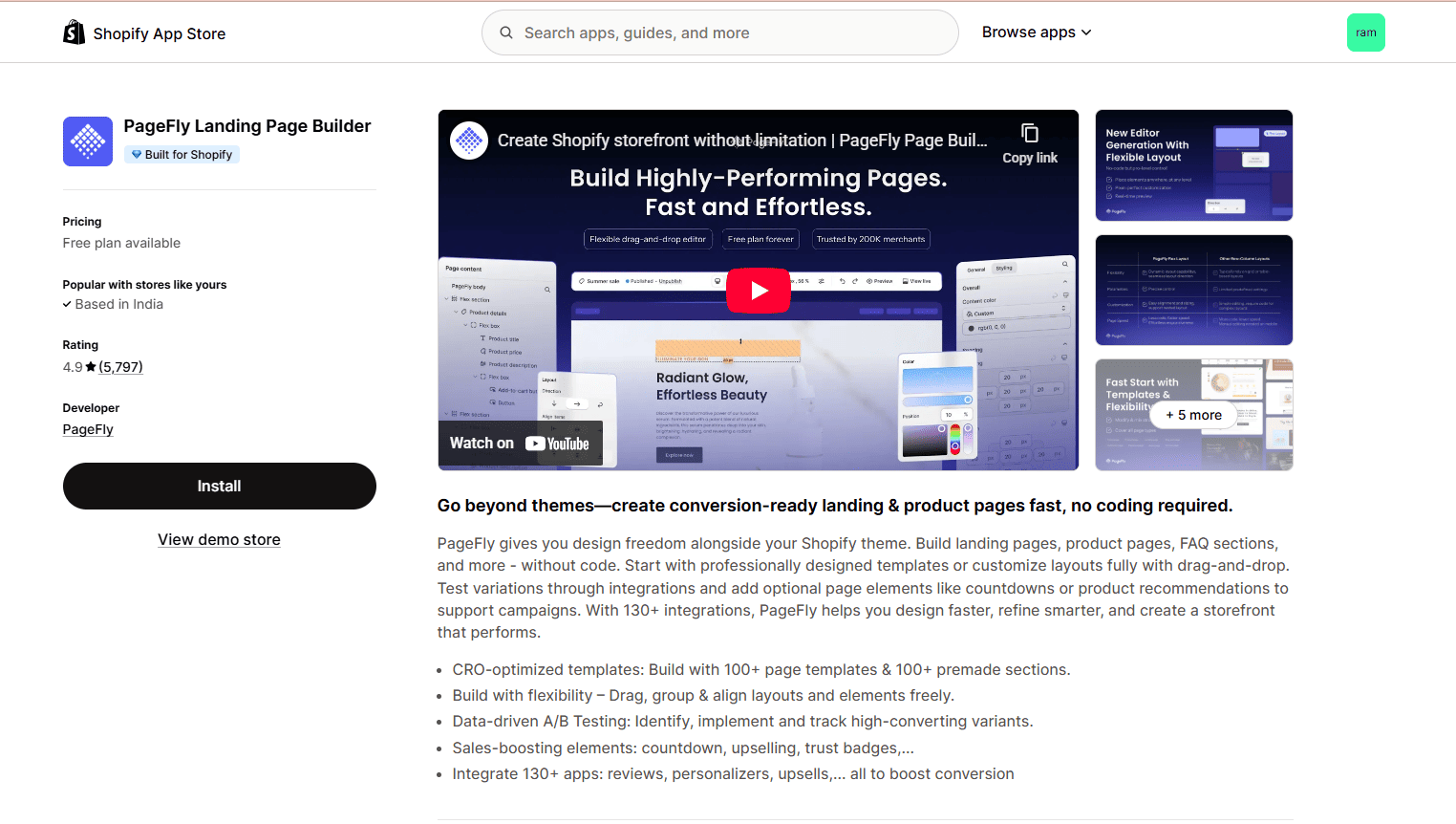The width and height of the screenshot is (1456, 824).
Task: Expand the Browse apps dropdown
Action: [x=1037, y=33]
